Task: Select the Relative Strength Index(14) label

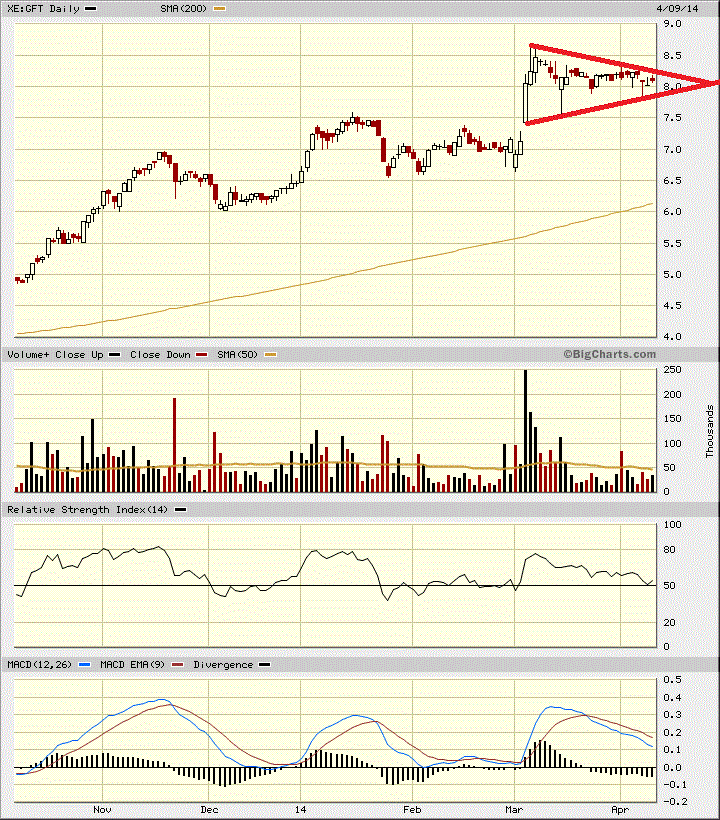Action: [x=87, y=510]
